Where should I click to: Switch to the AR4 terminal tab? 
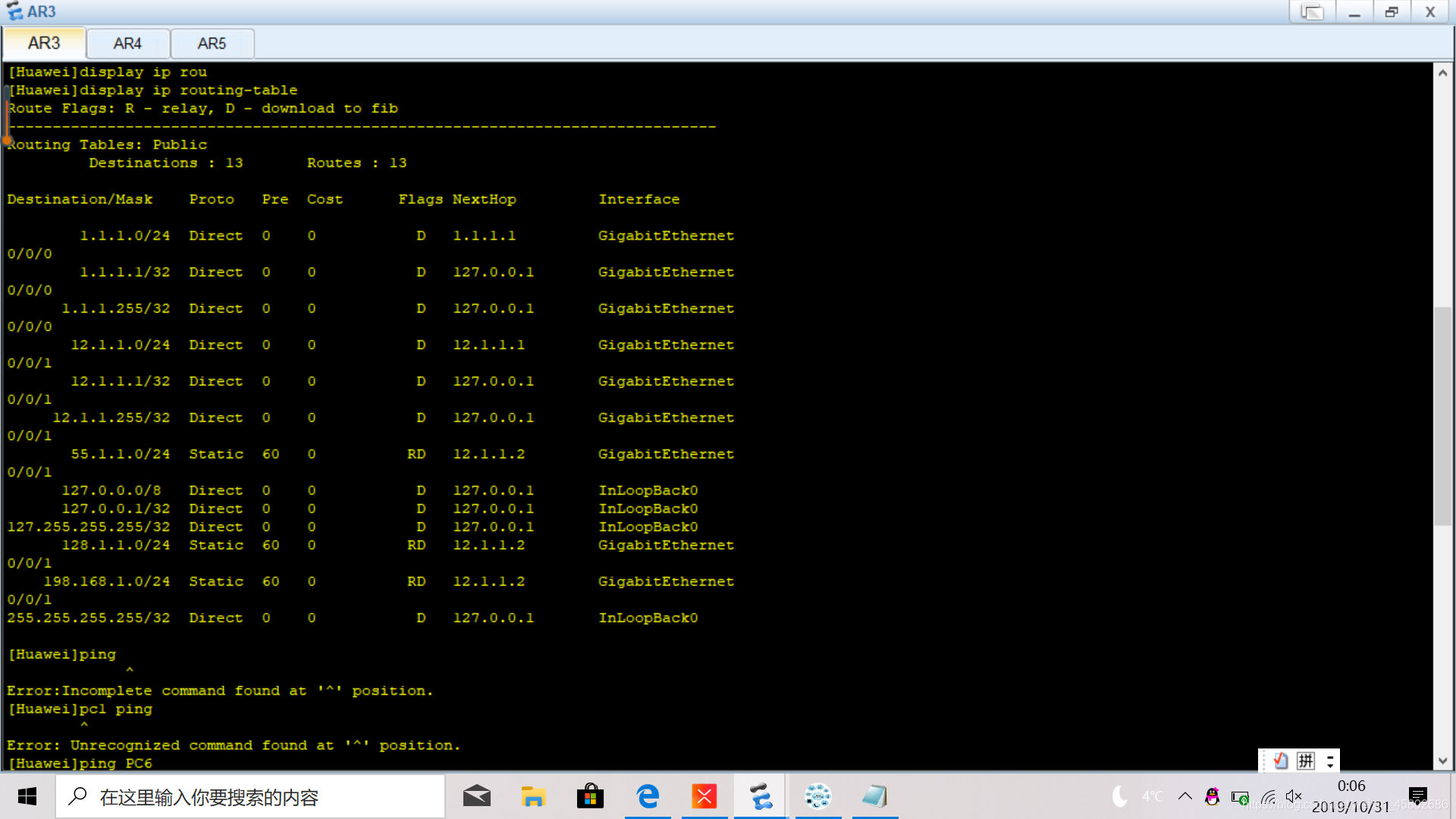click(x=127, y=44)
